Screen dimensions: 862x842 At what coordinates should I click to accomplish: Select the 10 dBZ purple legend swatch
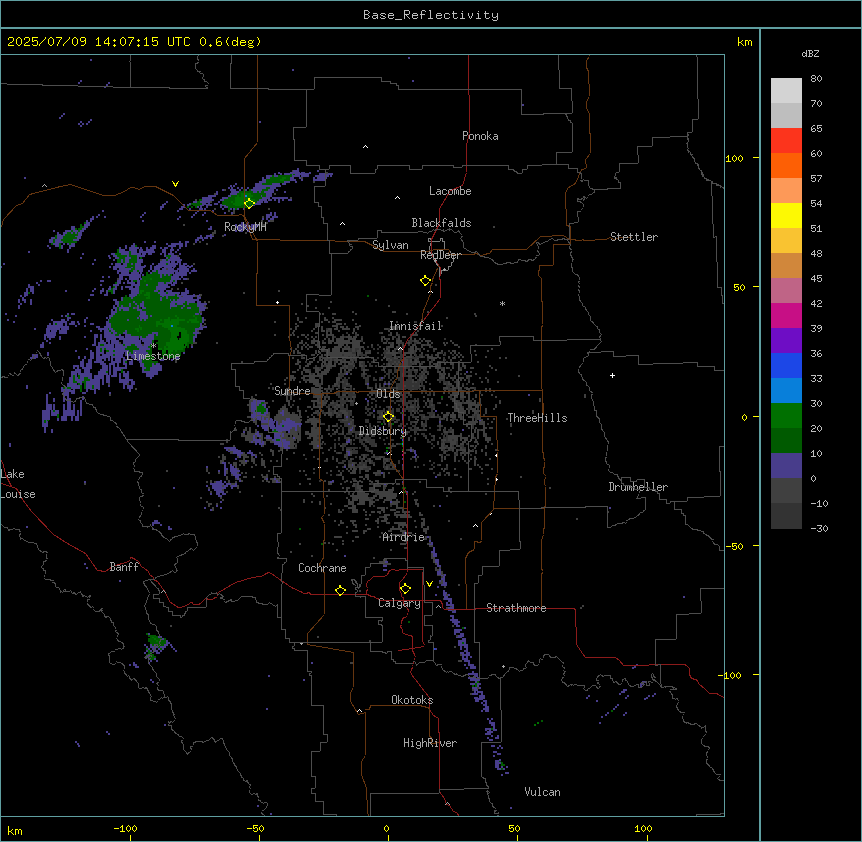coord(786,466)
